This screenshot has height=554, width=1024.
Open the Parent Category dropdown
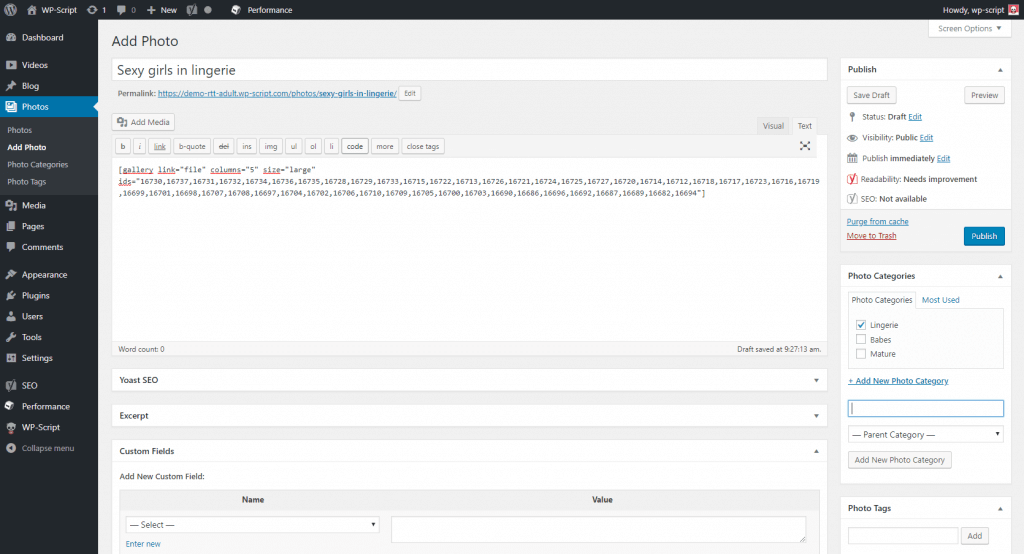coord(925,435)
